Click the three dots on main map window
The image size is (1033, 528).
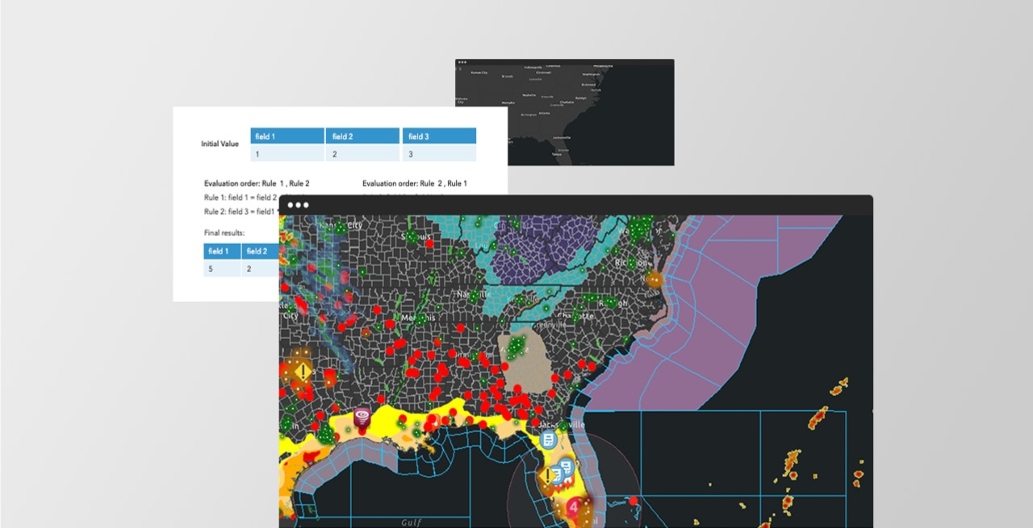pyautogui.click(x=299, y=205)
